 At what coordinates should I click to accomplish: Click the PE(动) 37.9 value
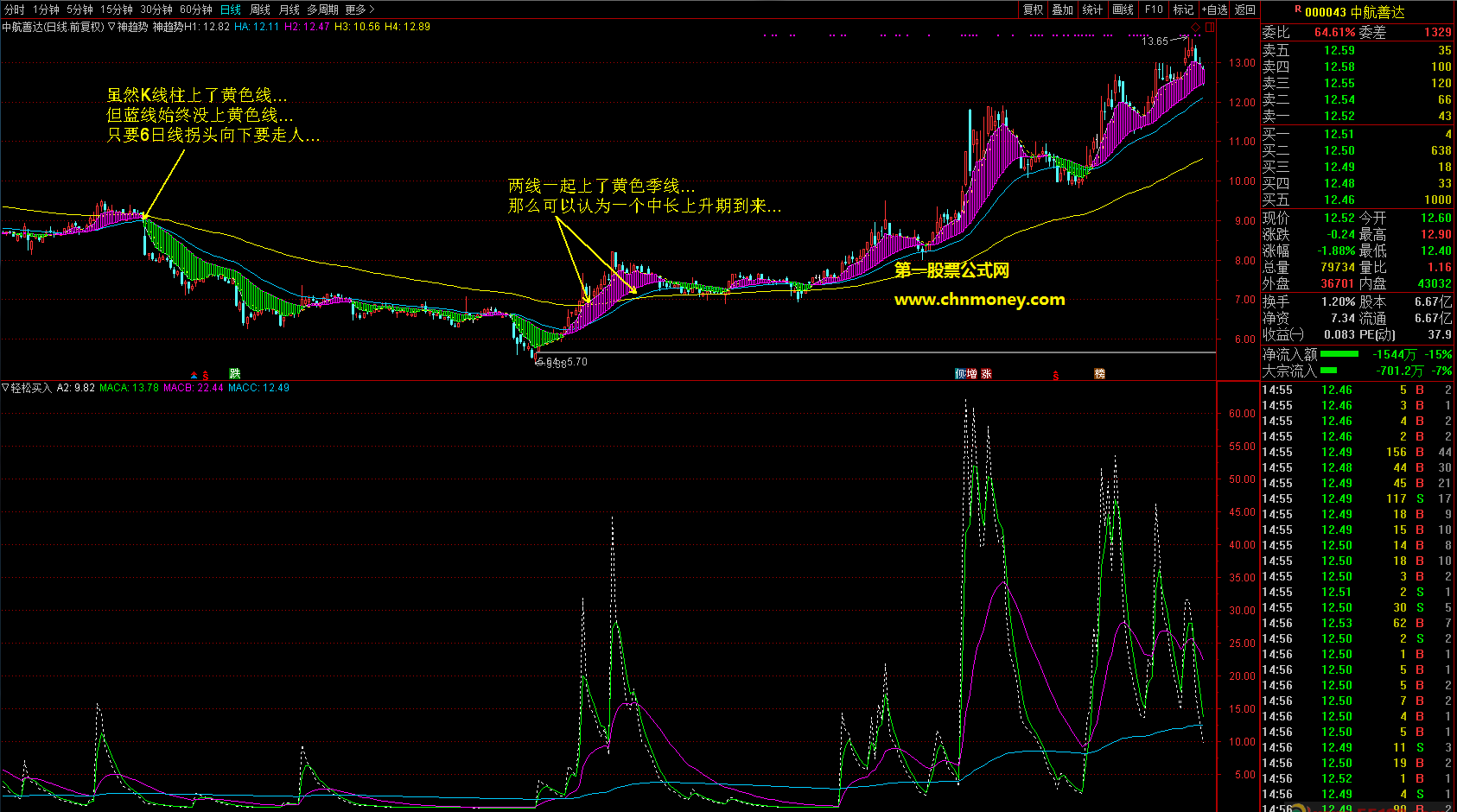point(1440,334)
